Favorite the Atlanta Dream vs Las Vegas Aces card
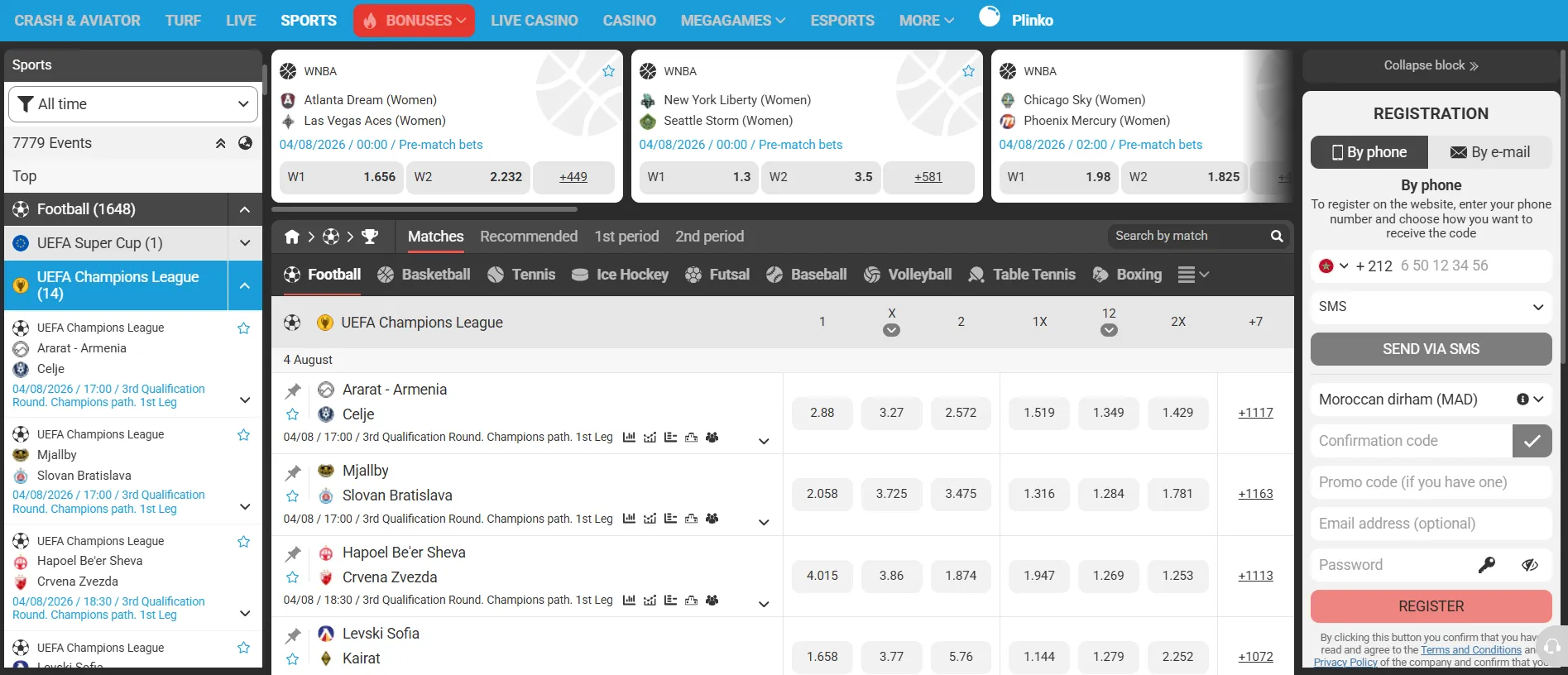 point(608,71)
